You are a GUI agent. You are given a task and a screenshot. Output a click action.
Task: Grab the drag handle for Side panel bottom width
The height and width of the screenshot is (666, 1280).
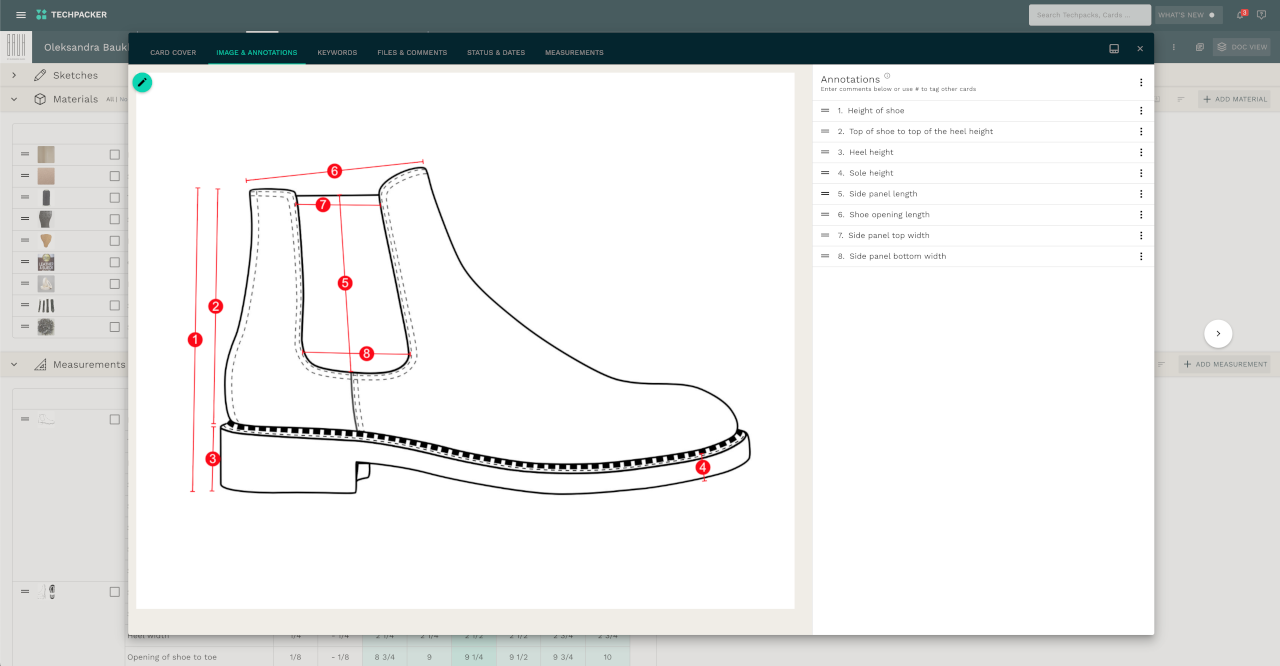pos(825,257)
